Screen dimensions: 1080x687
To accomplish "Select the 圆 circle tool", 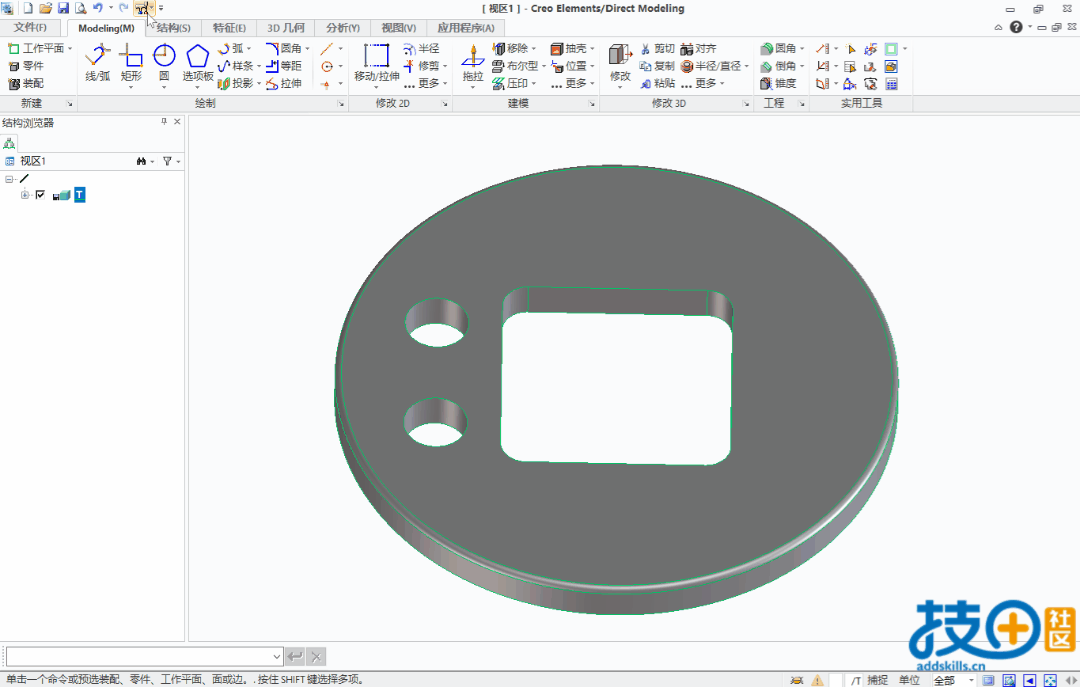I will coord(164,63).
